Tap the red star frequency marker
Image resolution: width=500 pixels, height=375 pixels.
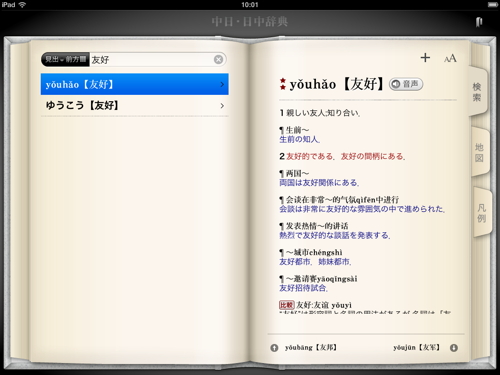283,84
